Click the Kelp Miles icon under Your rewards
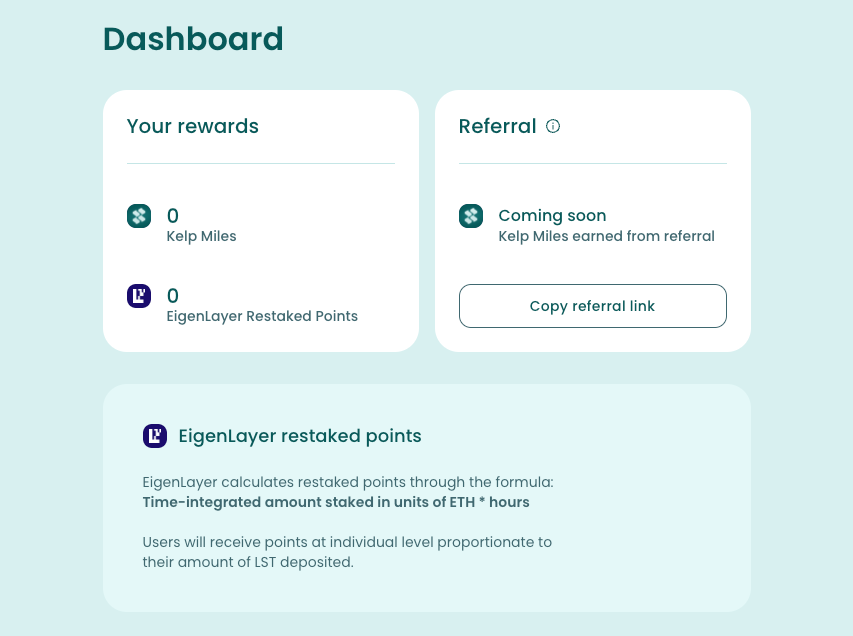Viewport: 853px width, 636px height. point(139,215)
